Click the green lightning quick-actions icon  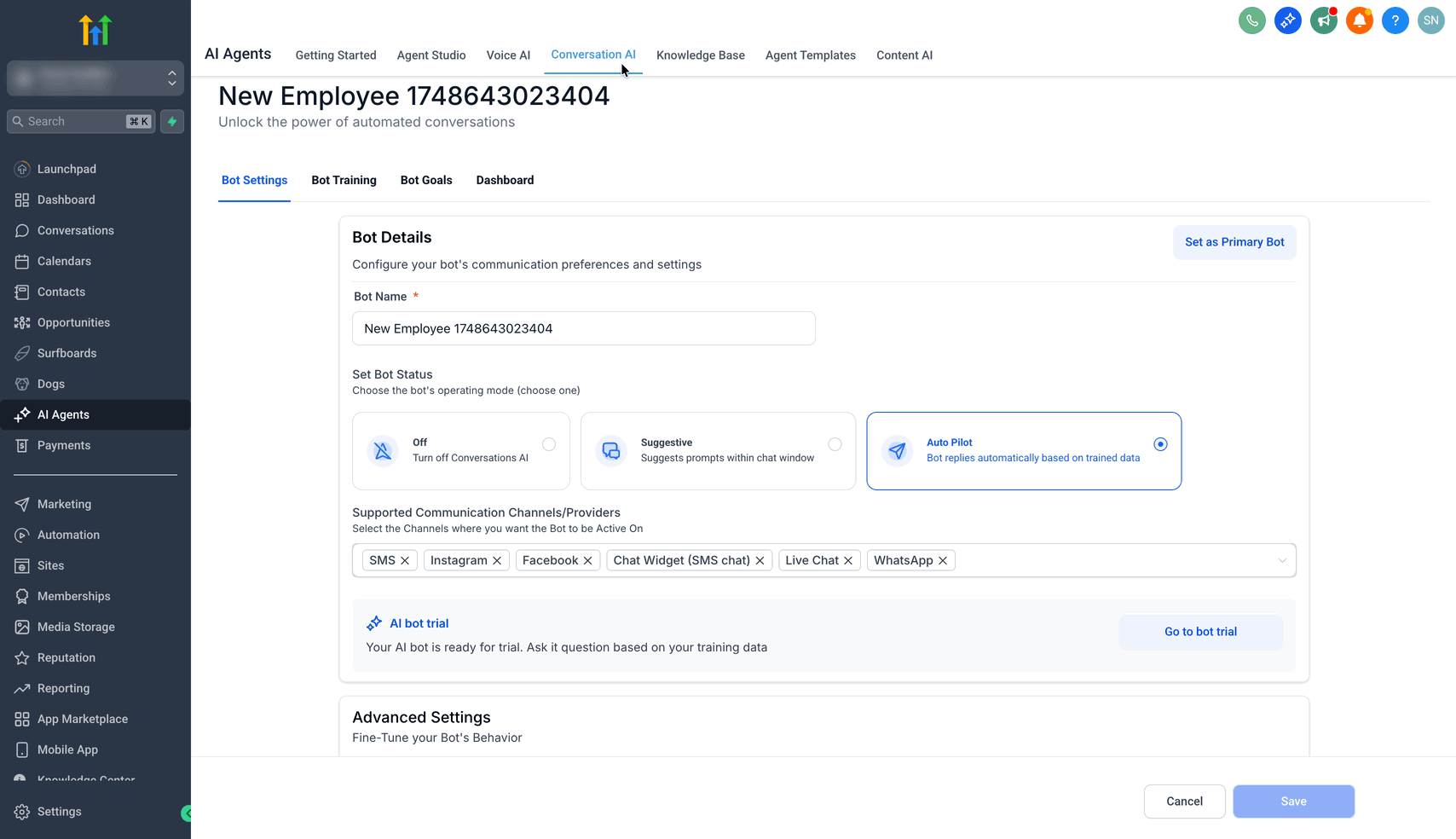pos(172,122)
